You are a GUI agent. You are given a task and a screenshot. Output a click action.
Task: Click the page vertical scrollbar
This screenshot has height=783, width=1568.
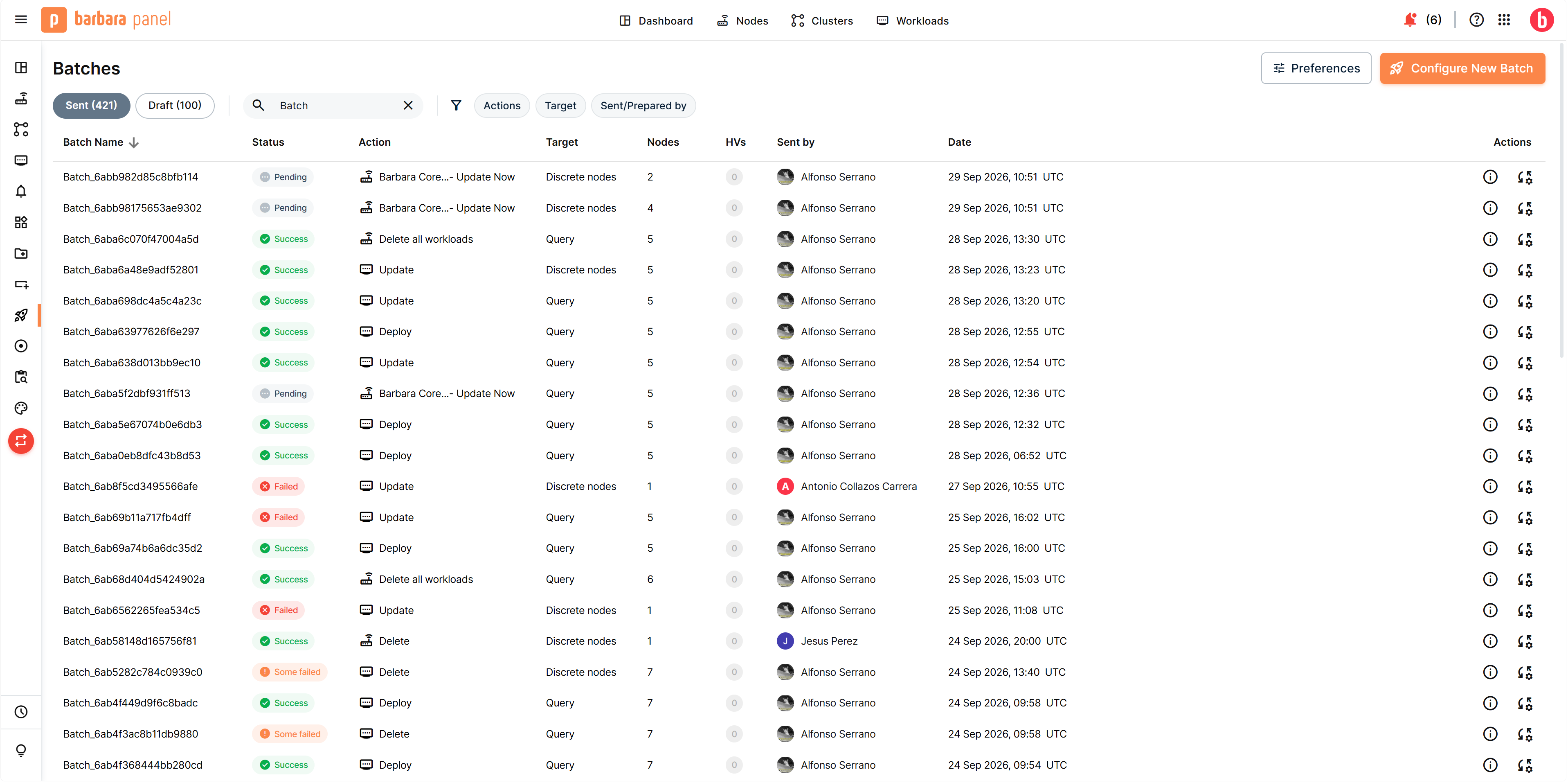pyautogui.click(x=1561, y=201)
